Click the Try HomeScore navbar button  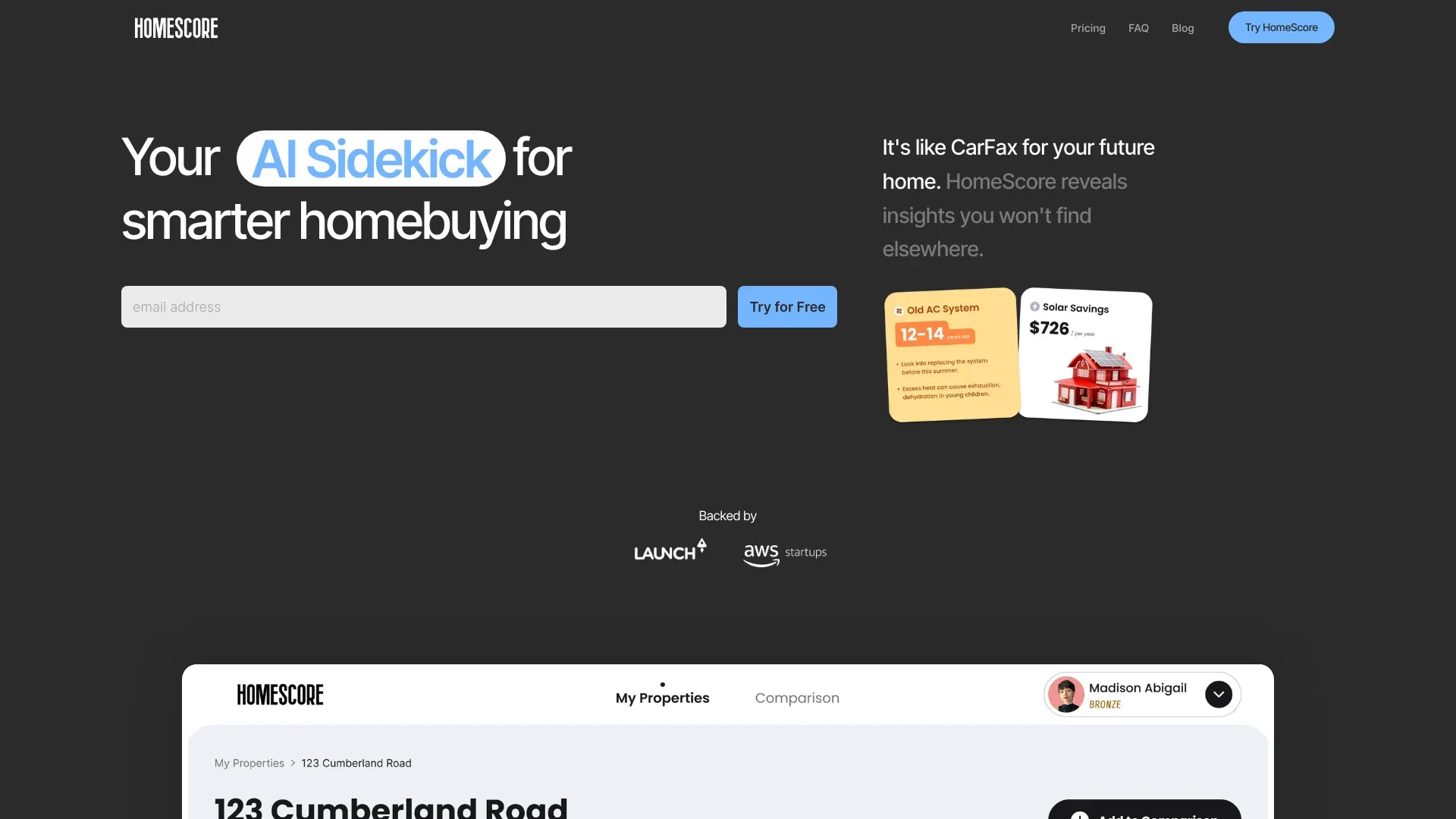(1281, 27)
